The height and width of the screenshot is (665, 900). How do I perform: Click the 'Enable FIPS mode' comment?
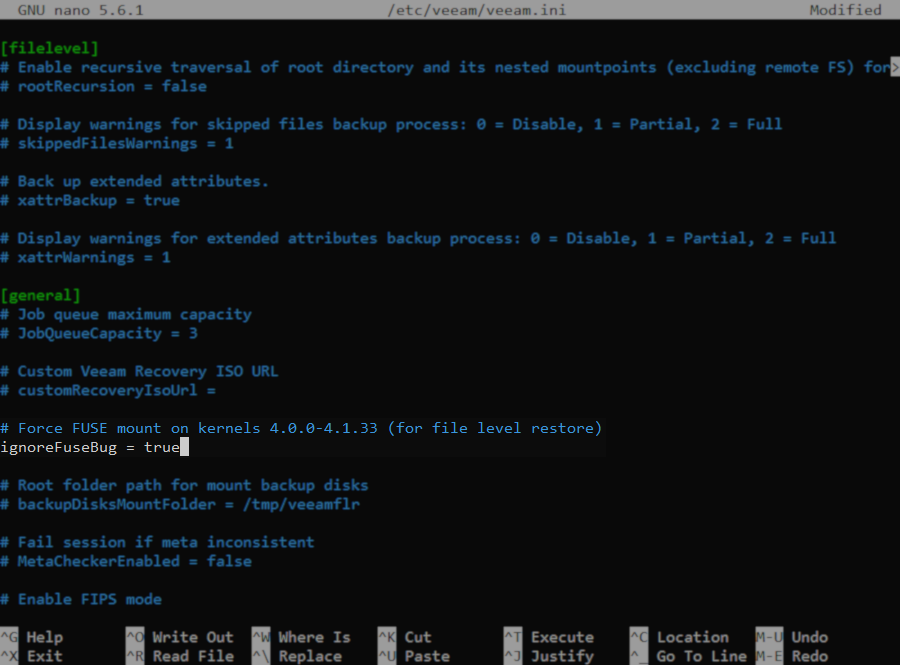pos(81,600)
